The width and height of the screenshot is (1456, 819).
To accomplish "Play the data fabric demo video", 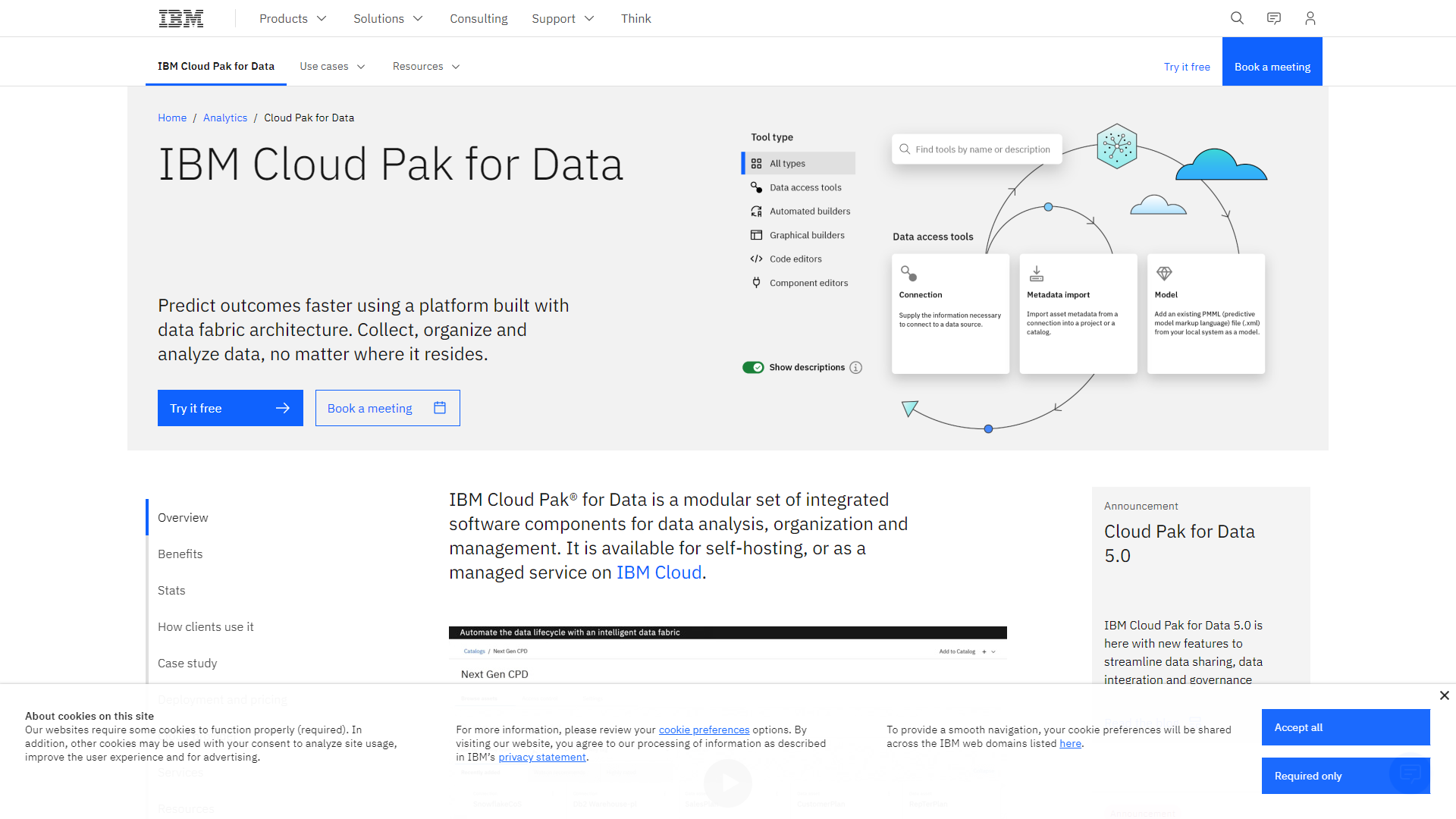I will [727, 783].
